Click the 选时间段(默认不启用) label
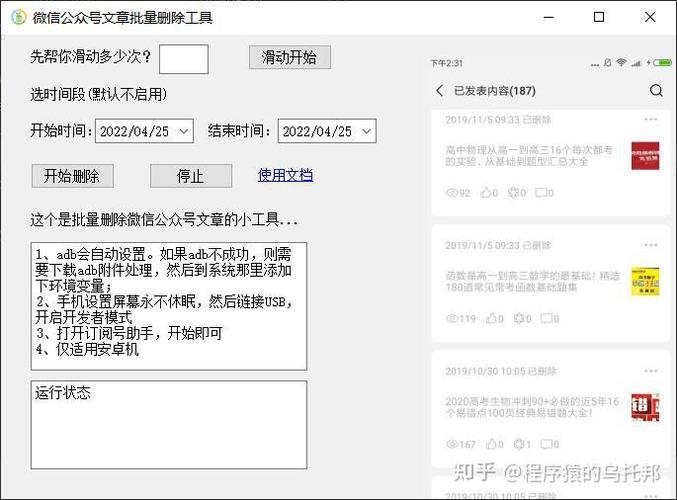677x500 pixels. pyautogui.click(x=98, y=94)
